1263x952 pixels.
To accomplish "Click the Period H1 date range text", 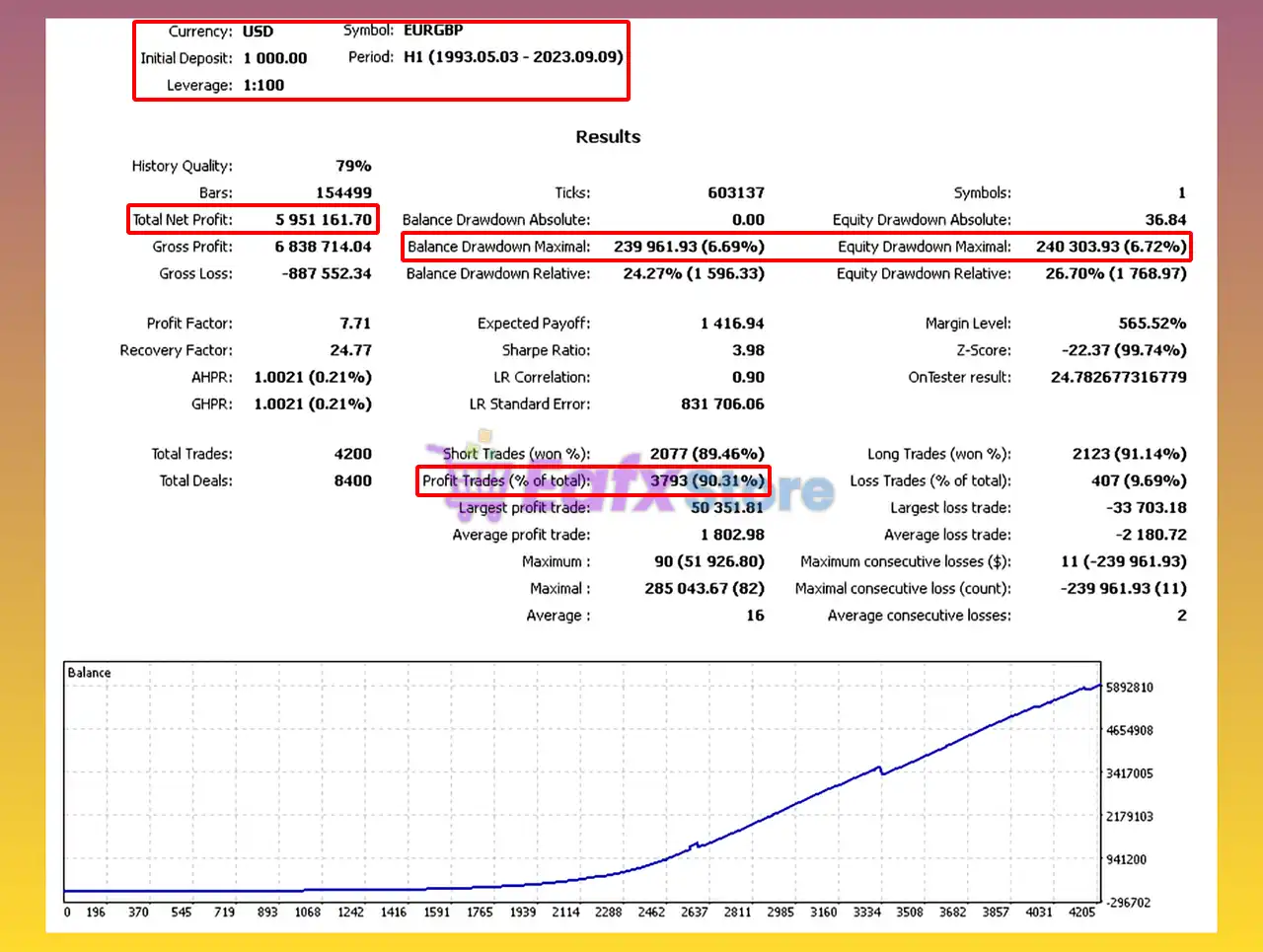I will [513, 57].
